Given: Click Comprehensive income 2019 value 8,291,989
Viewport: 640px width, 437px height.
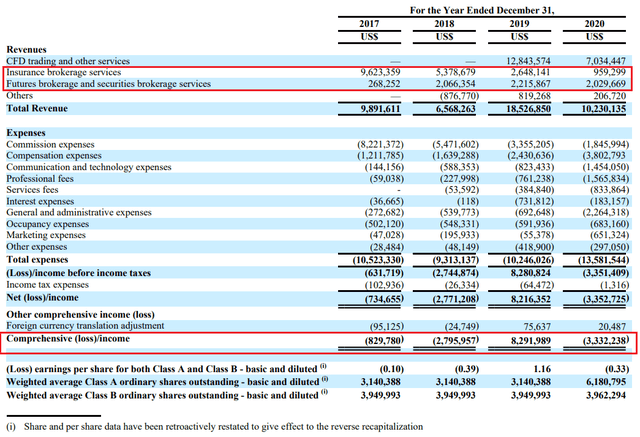Looking at the screenshot, I should tap(531, 341).
